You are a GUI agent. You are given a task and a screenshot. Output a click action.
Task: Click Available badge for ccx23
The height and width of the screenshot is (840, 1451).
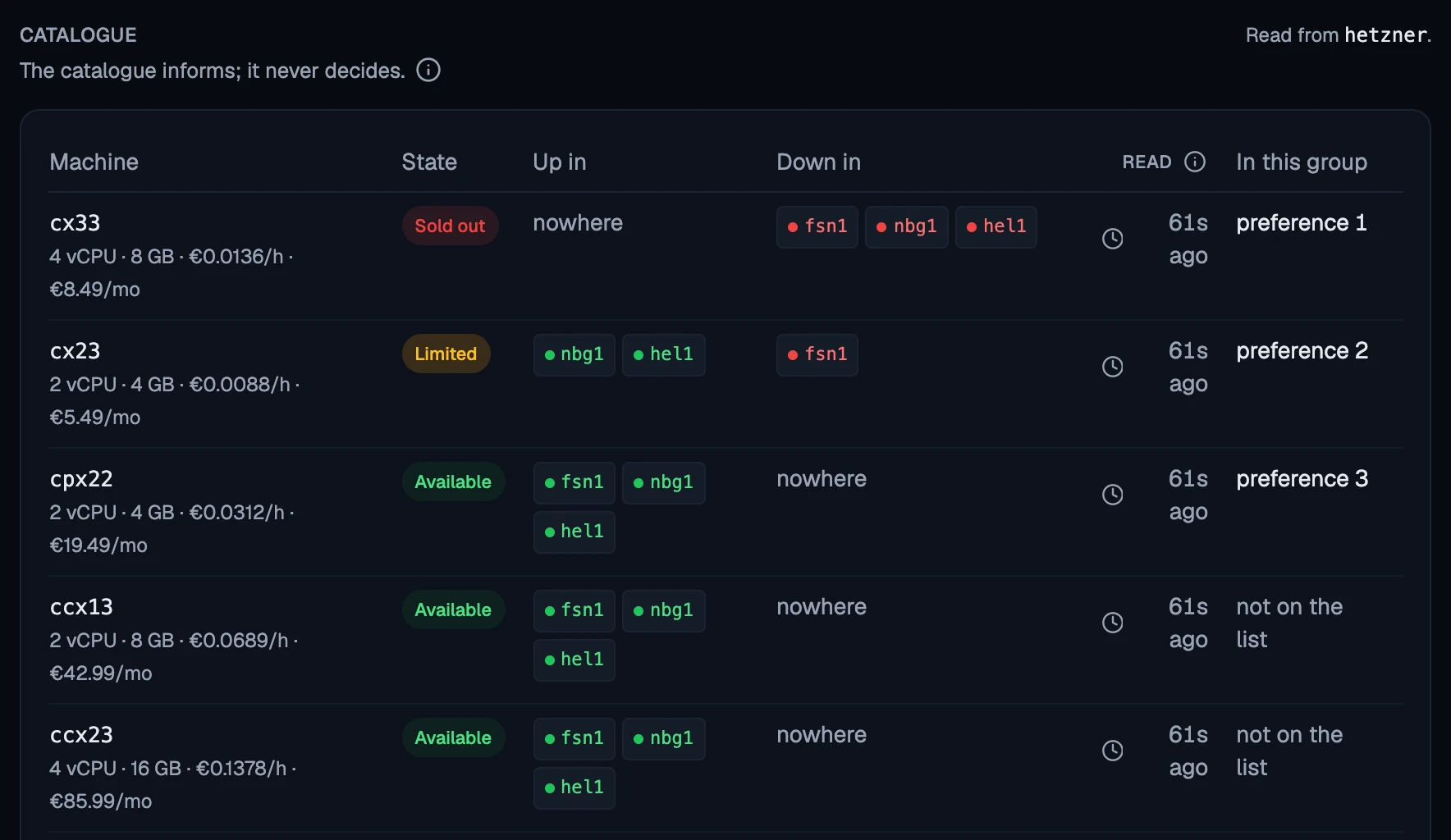[453, 737]
